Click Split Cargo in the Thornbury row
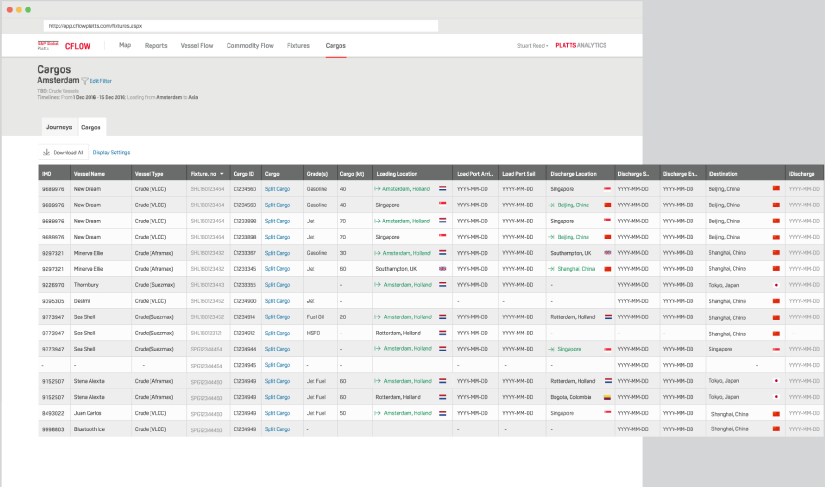Viewport: 825px width, 487px height. click(277, 285)
